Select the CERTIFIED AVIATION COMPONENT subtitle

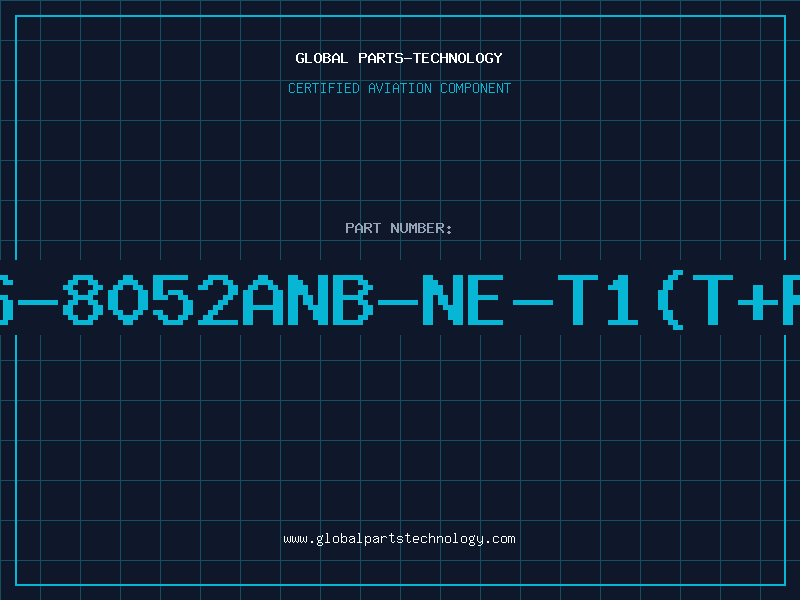click(399, 88)
